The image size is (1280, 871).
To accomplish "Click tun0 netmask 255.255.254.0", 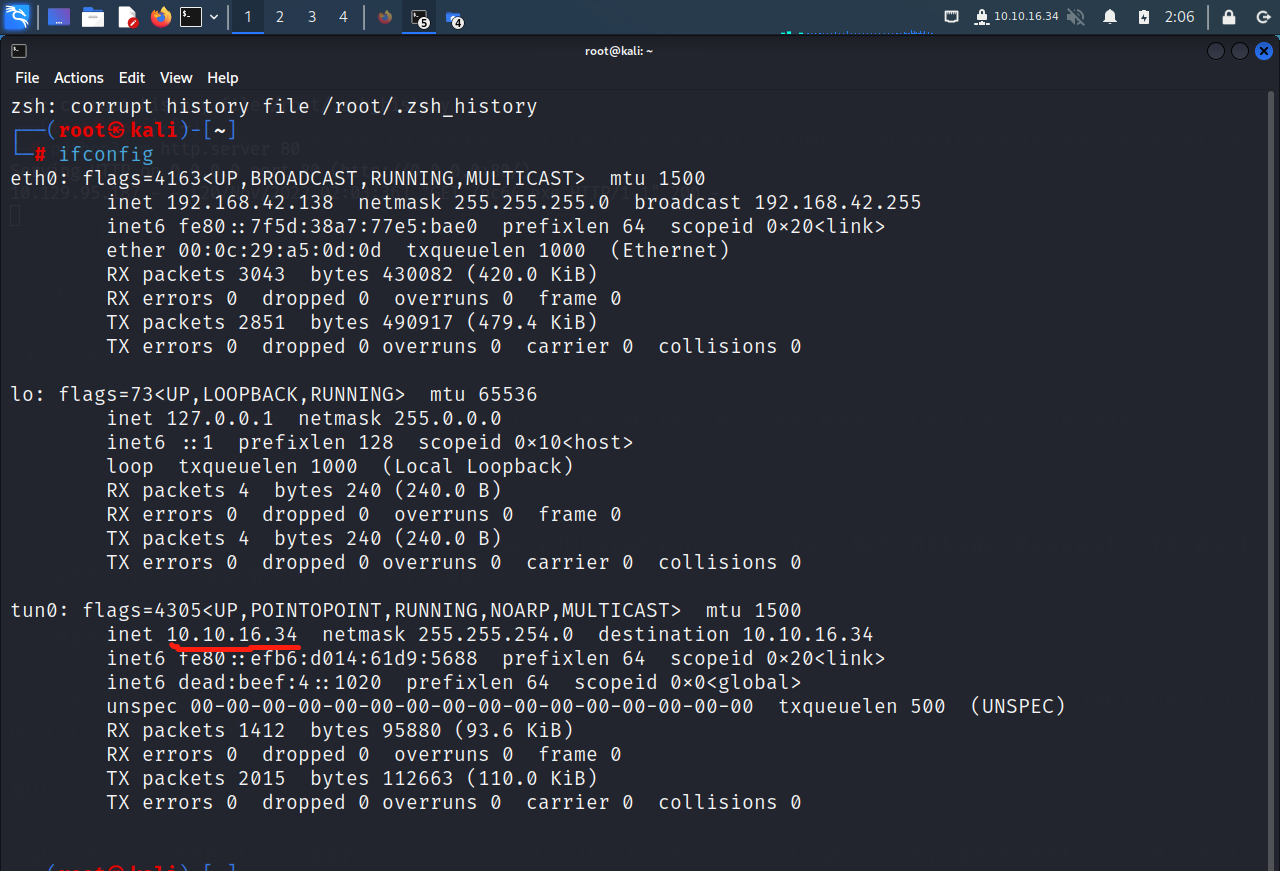I will point(496,634).
